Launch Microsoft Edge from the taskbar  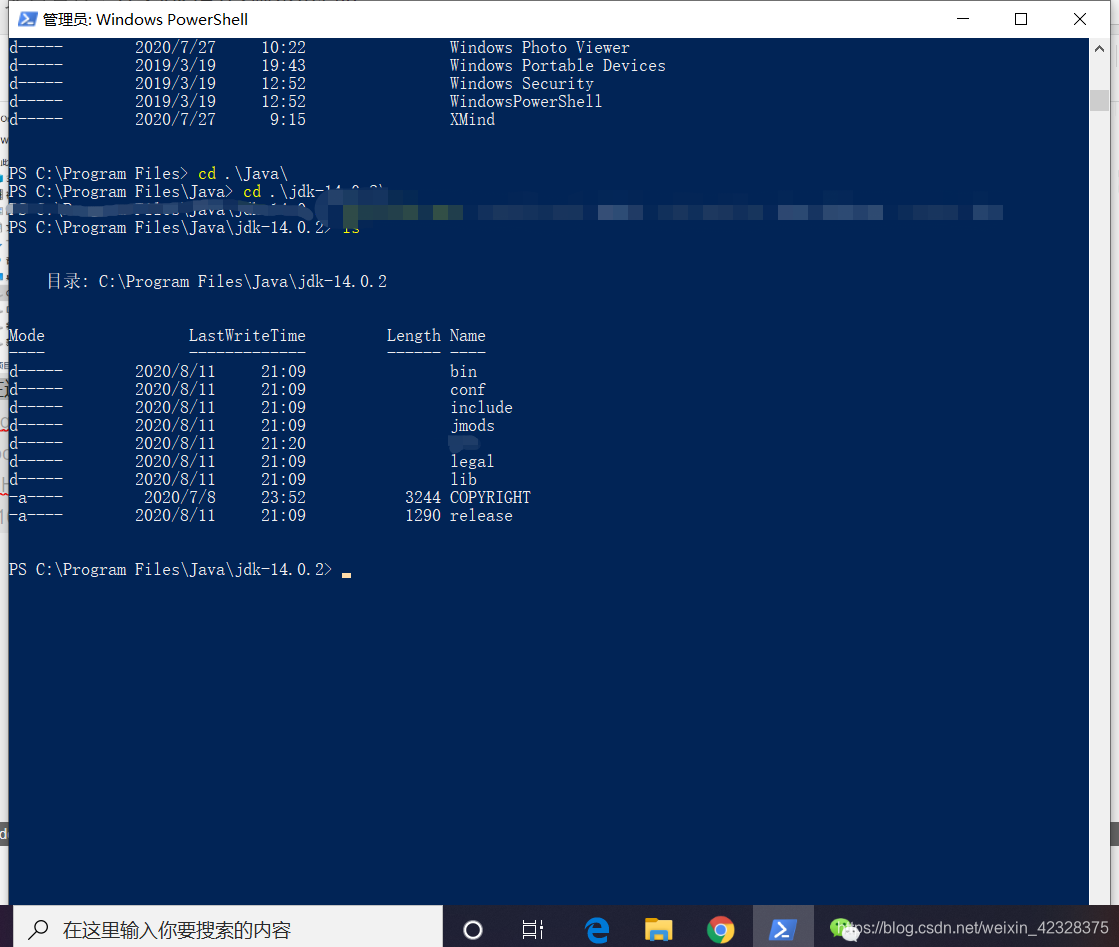[597, 930]
